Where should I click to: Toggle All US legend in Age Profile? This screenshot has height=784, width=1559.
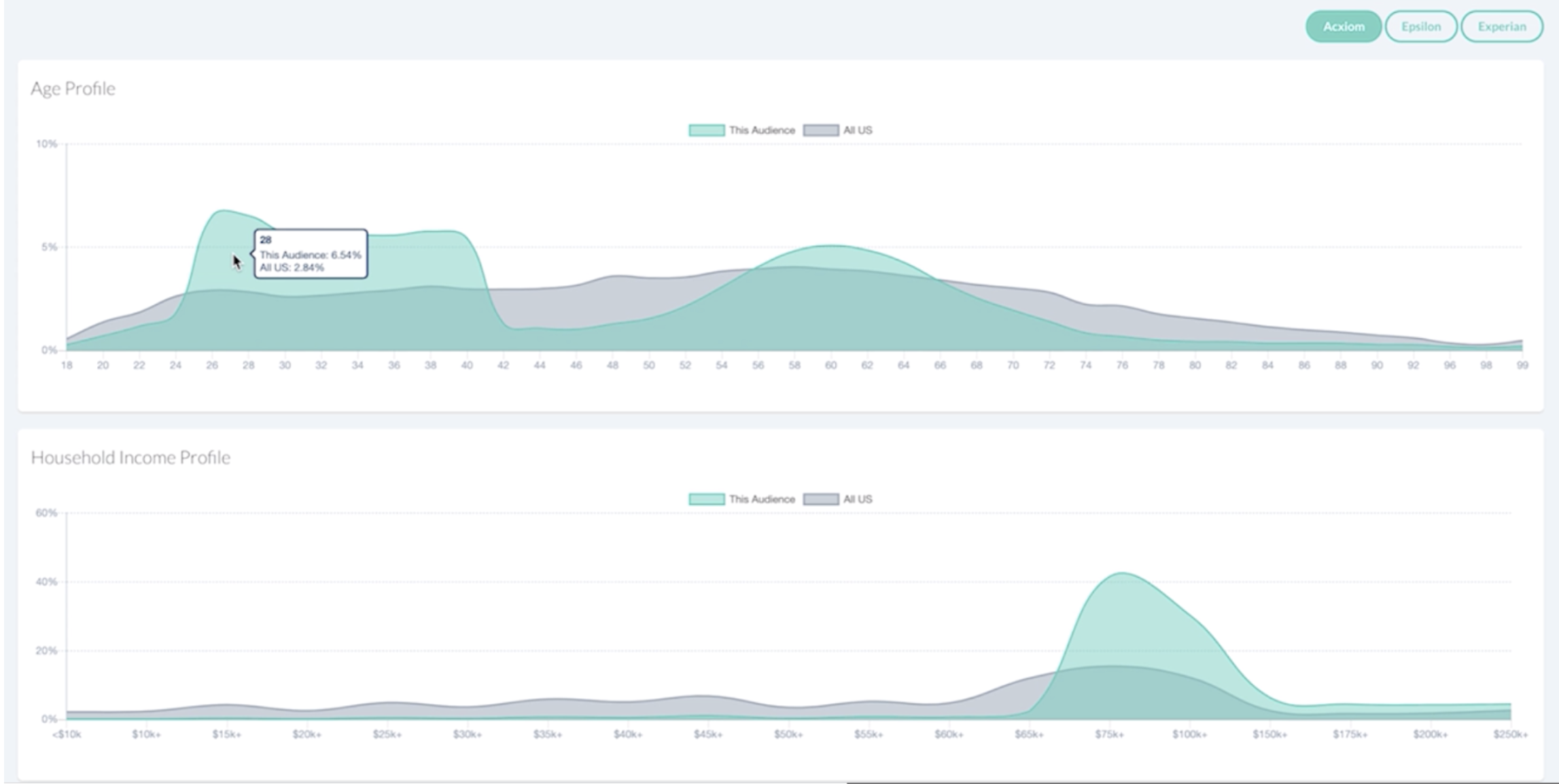(857, 130)
